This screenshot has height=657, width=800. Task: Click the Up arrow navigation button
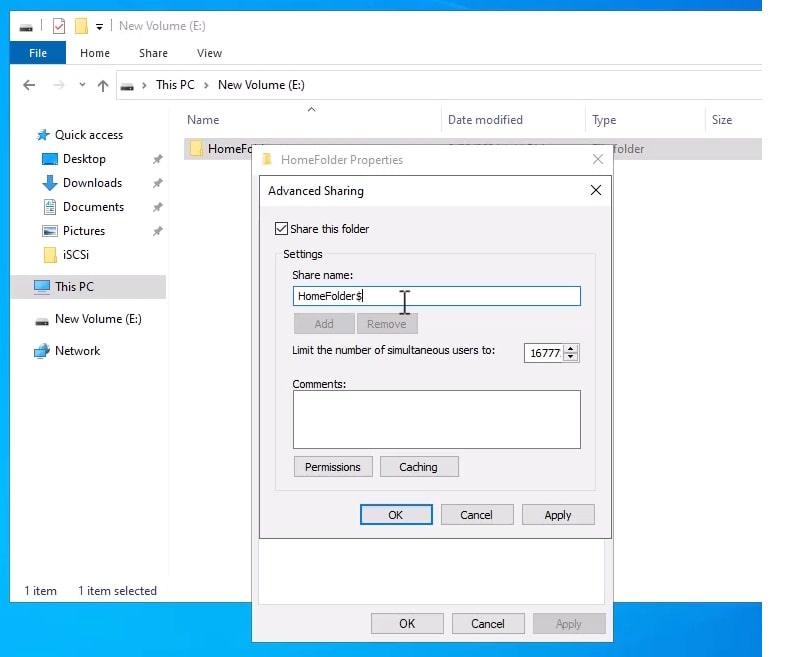tap(103, 86)
